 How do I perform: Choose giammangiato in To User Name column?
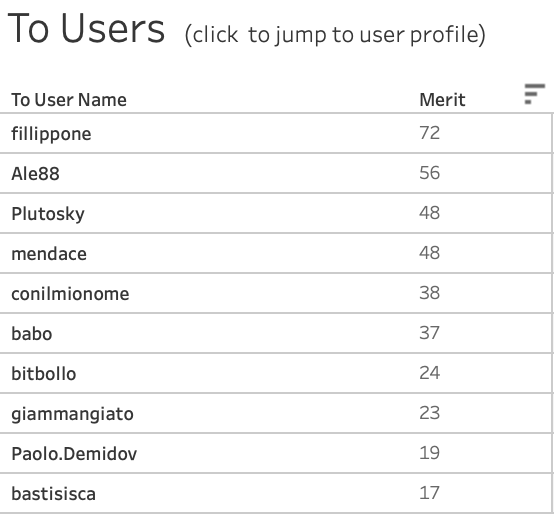click(x=72, y=414)
